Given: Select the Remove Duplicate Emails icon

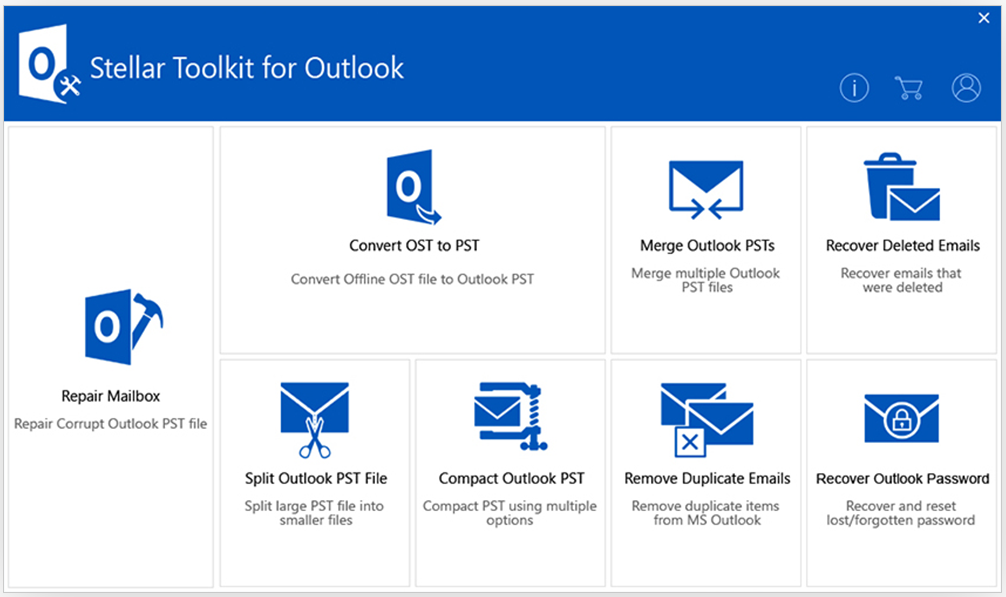Looking at the screenshot, I should [706, 419].
